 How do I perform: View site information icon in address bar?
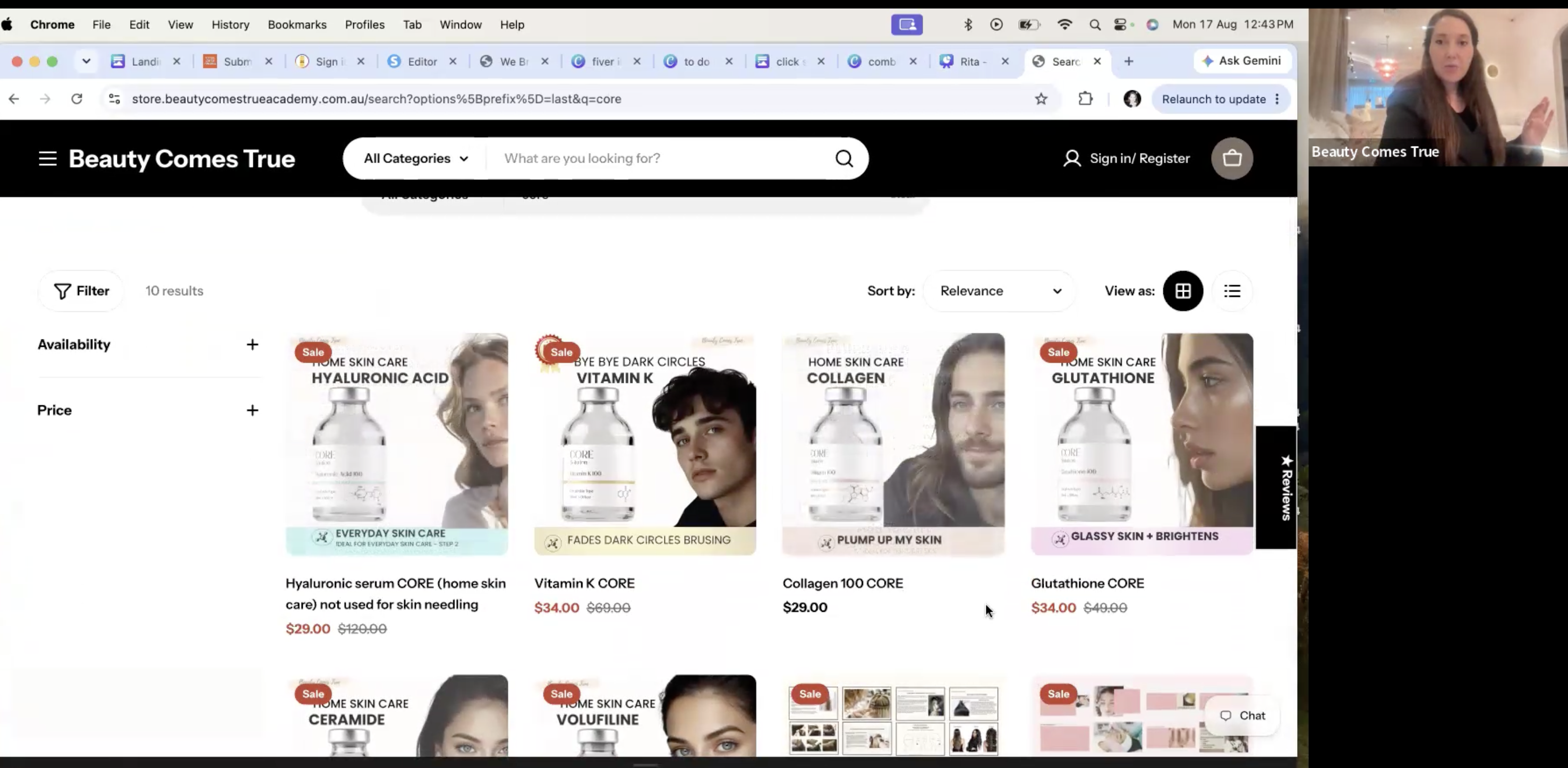114,99
